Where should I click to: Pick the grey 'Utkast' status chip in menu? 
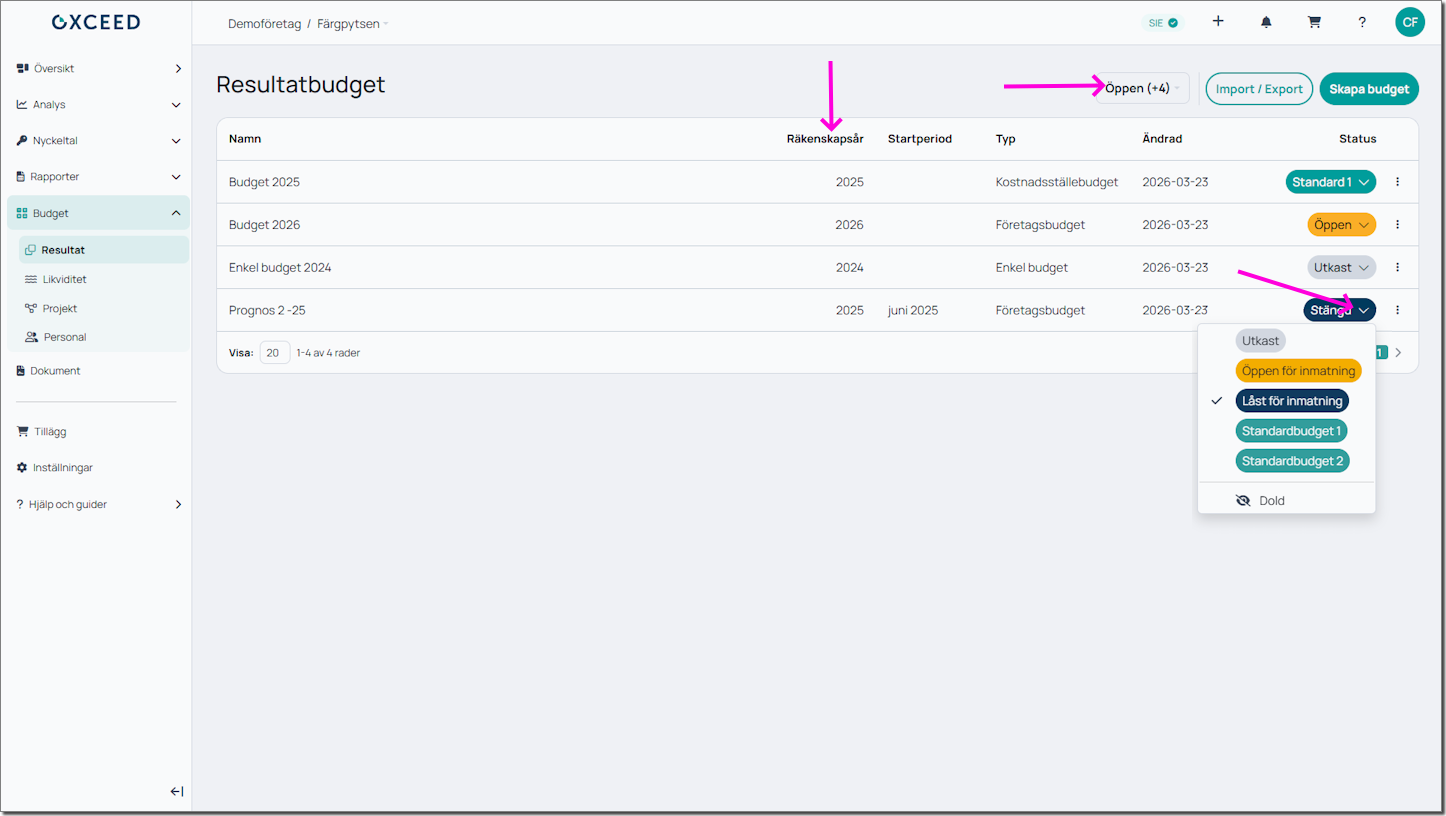tap(1260, 341)
